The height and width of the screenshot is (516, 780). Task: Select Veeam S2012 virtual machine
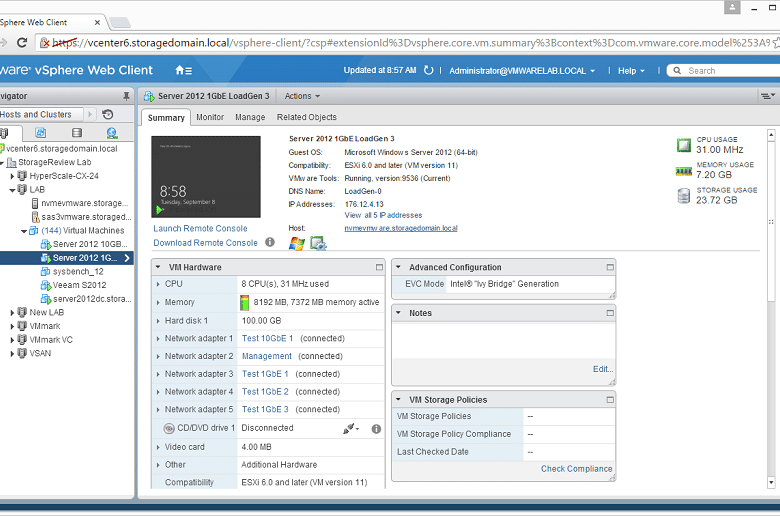click(x=80, y=285)
